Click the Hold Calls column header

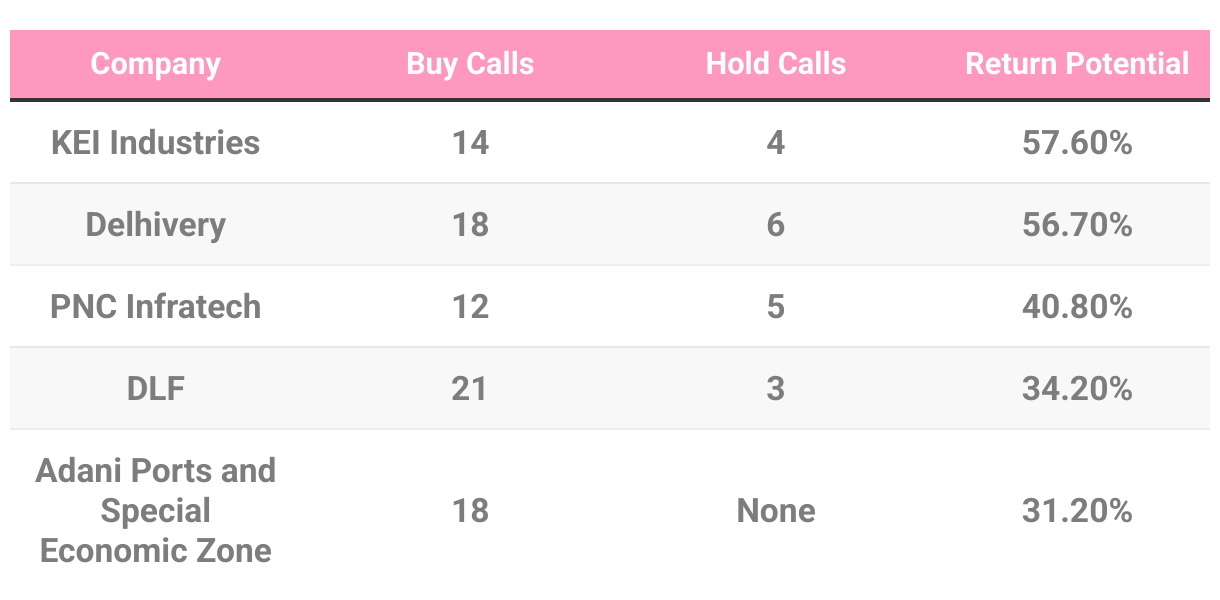tap(776, 64)
